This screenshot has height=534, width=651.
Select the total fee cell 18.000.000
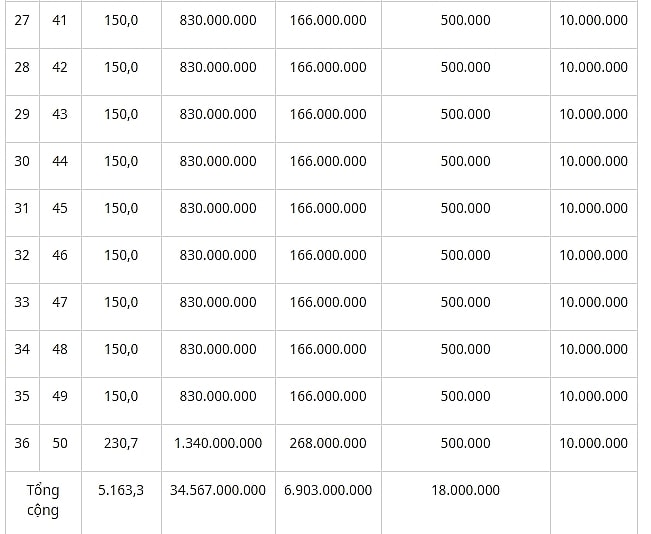click(465, 490)
